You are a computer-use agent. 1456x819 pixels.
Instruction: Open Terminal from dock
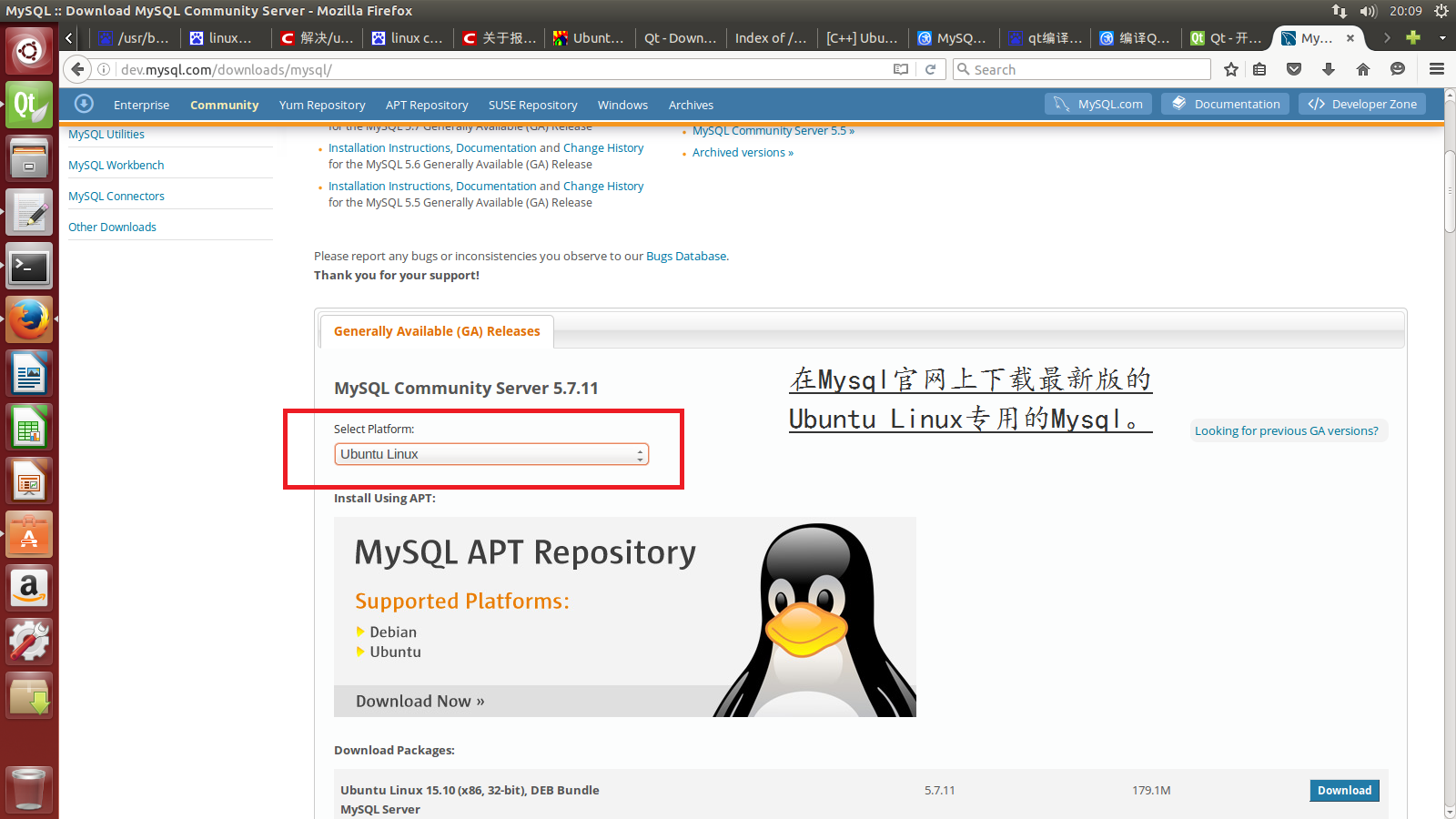click(x=29, y=267)
